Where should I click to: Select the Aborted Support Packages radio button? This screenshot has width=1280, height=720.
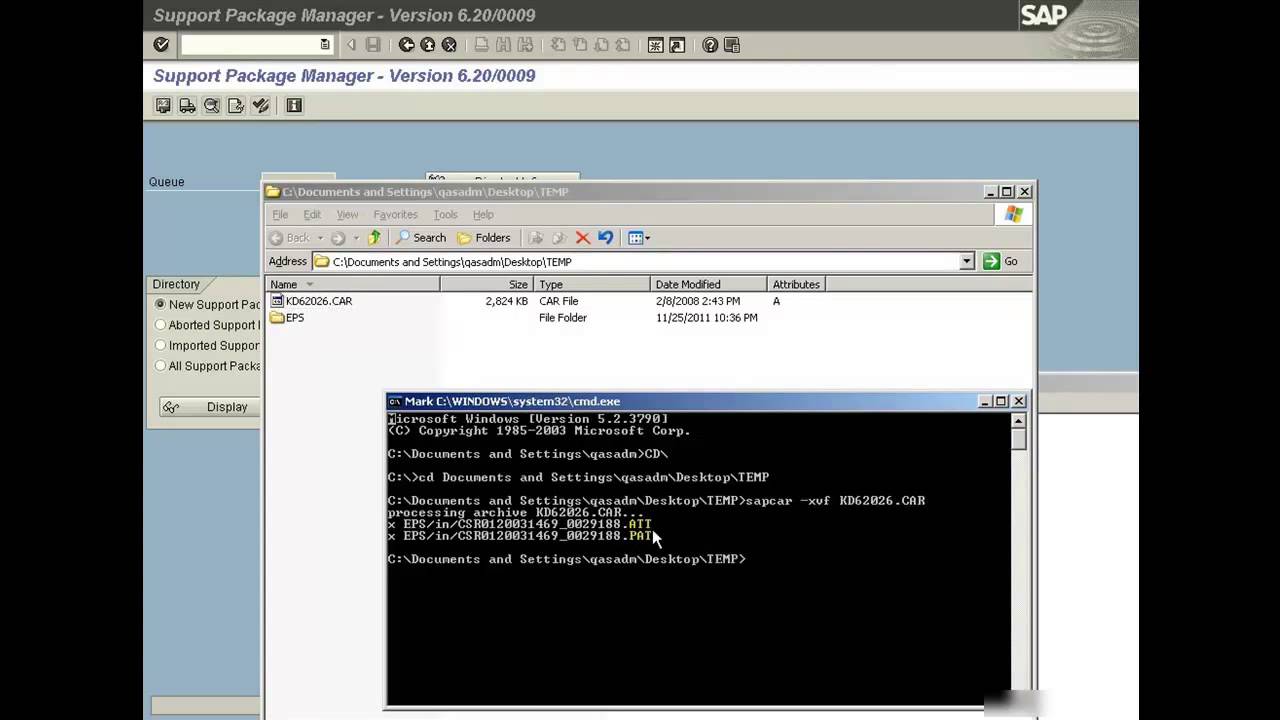(x=160, y=325)
